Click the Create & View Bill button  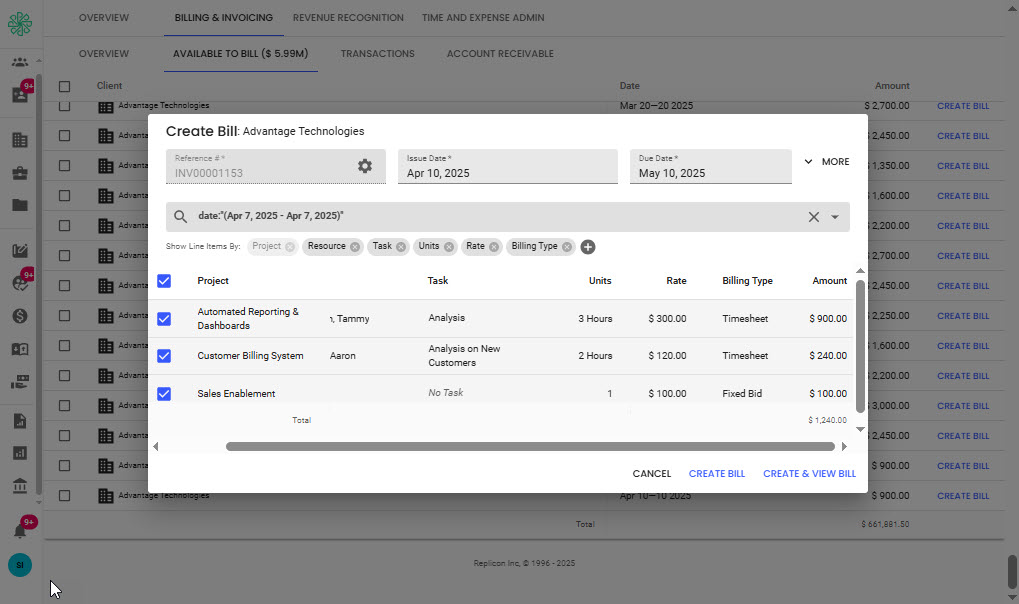click(x=809, y=474)
